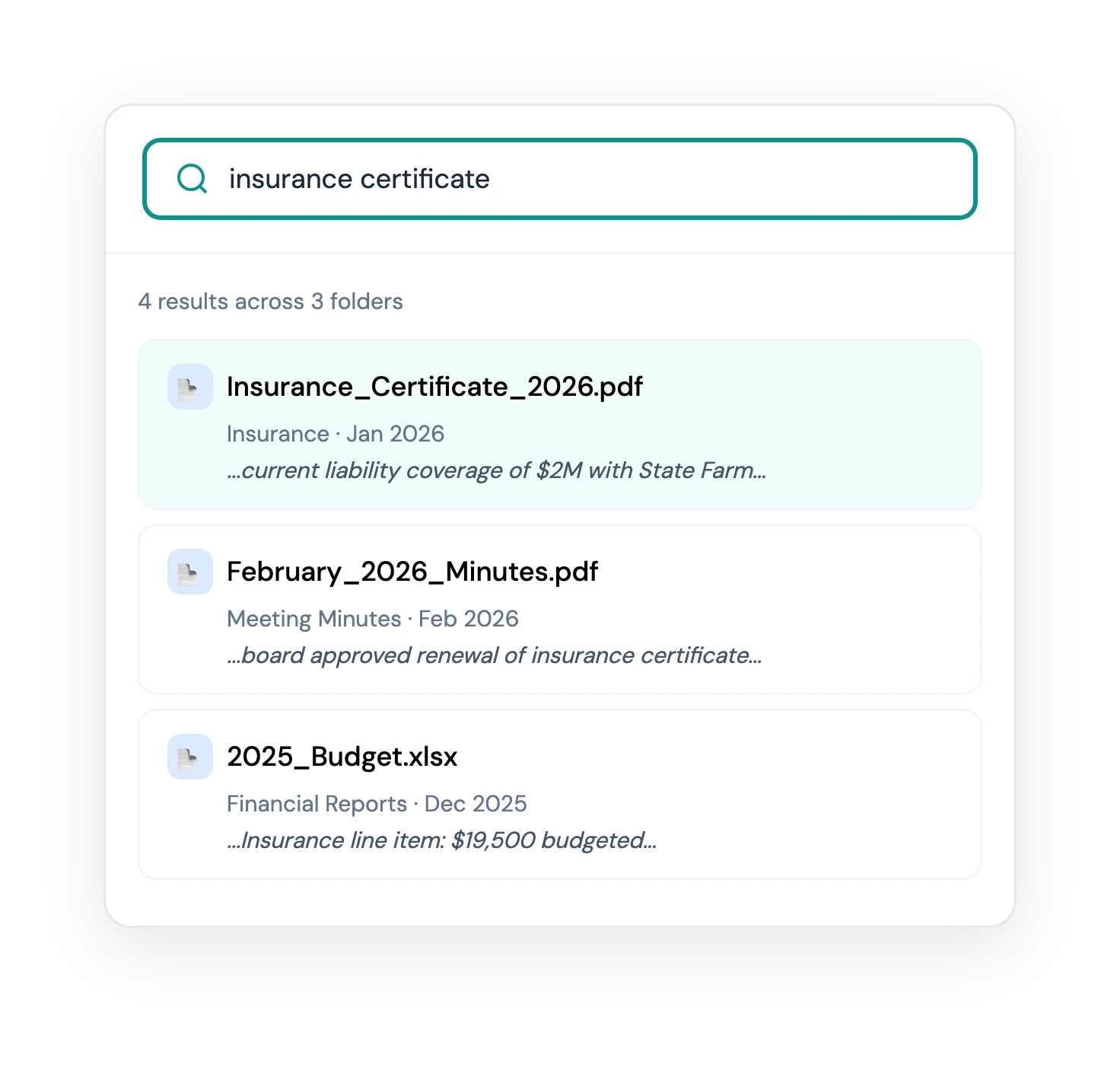Open the Insurance_Certificate_2026.pdf filename
Screen dimensions: 1120x1068
[x=434, y=387]
